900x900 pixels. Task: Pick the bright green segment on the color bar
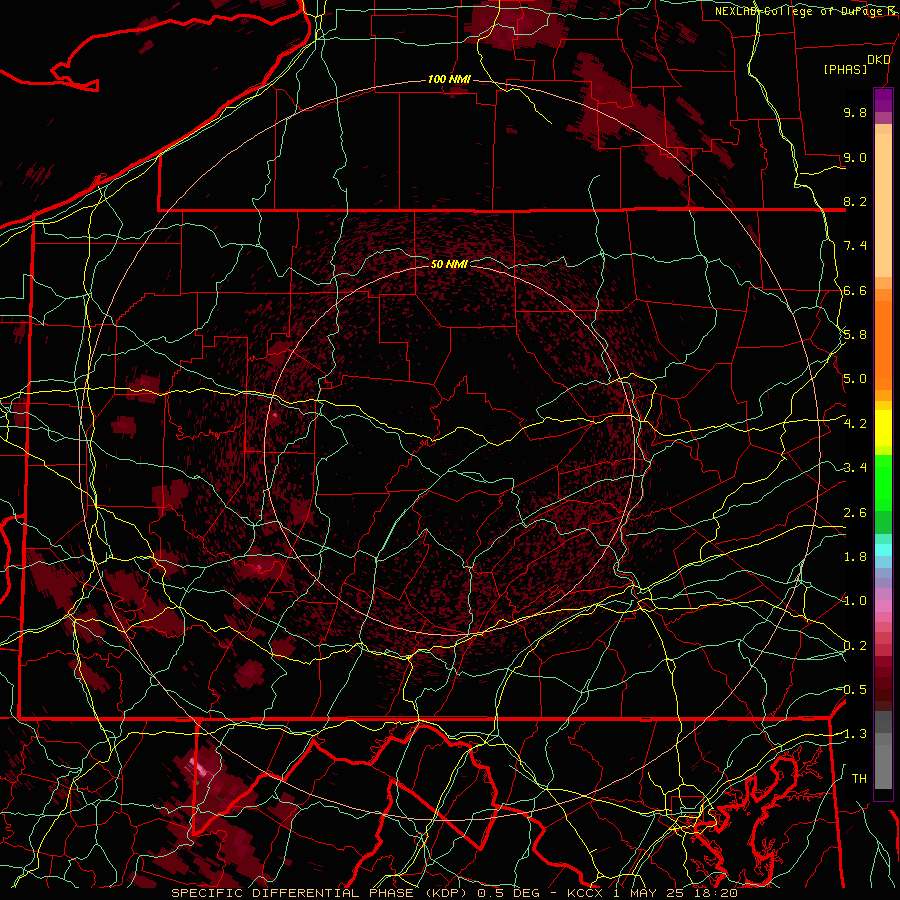coord(883,482)
